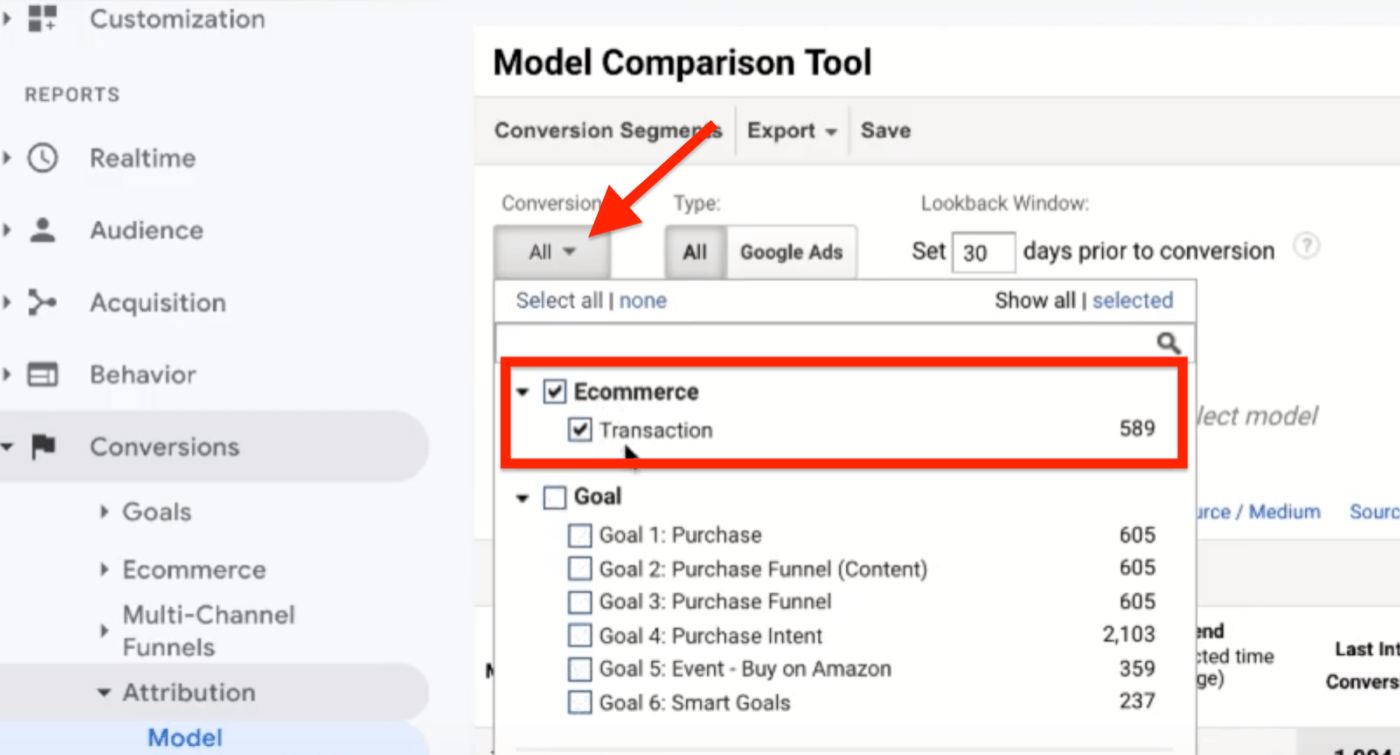Select the Audience person icon
This screenshot has width=1400, height=755.
tap(41, 229)
